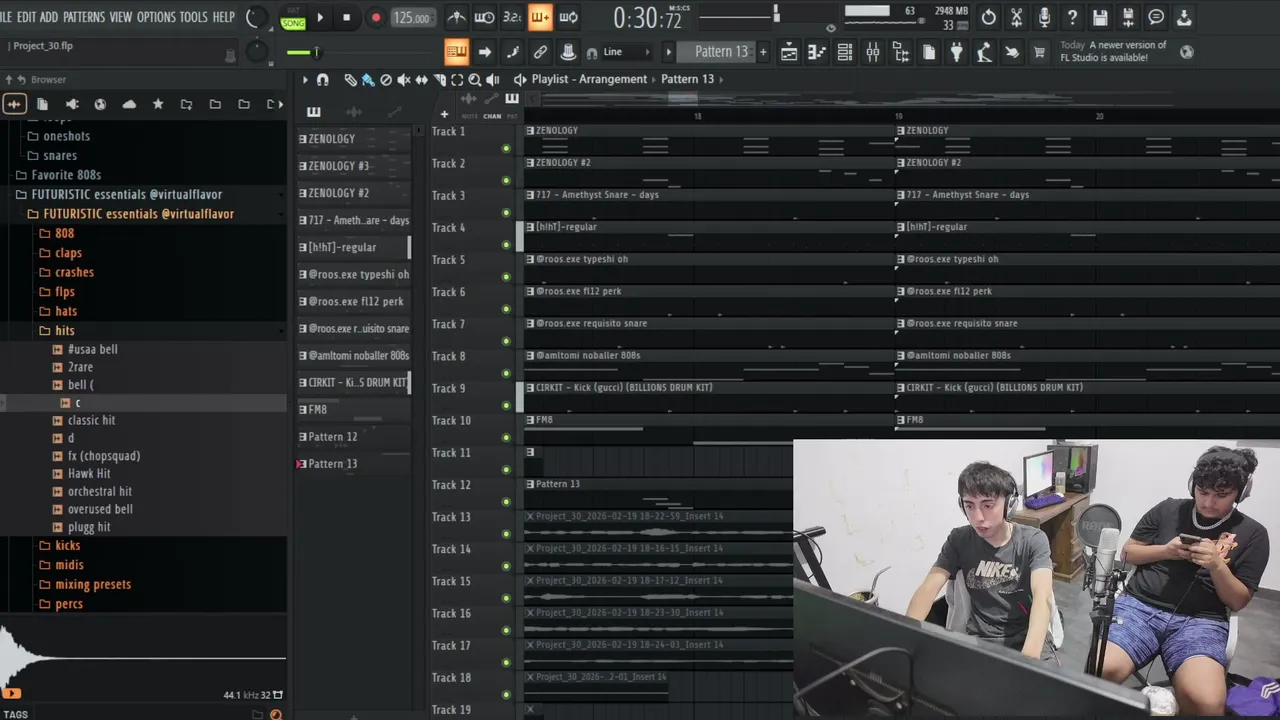The width and height of the screenshot is (1280, 720).
Task: Click the scissors audio editor icon
Action: [1016, 17]
